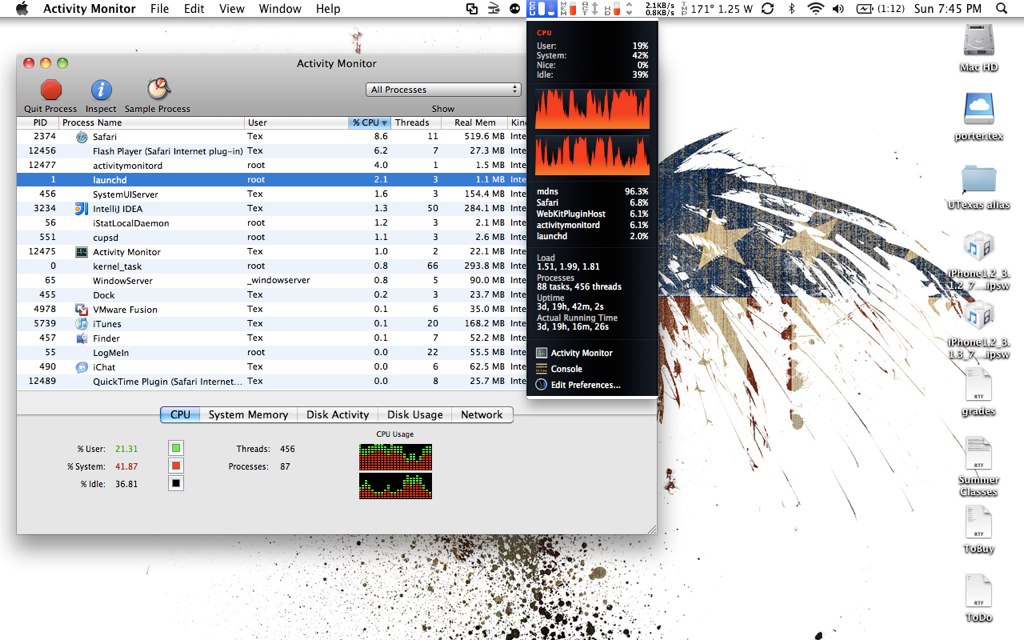Switch to the System Memory tab
The height and width of the screenshot is (640, 1024).
tap(248, 415)
